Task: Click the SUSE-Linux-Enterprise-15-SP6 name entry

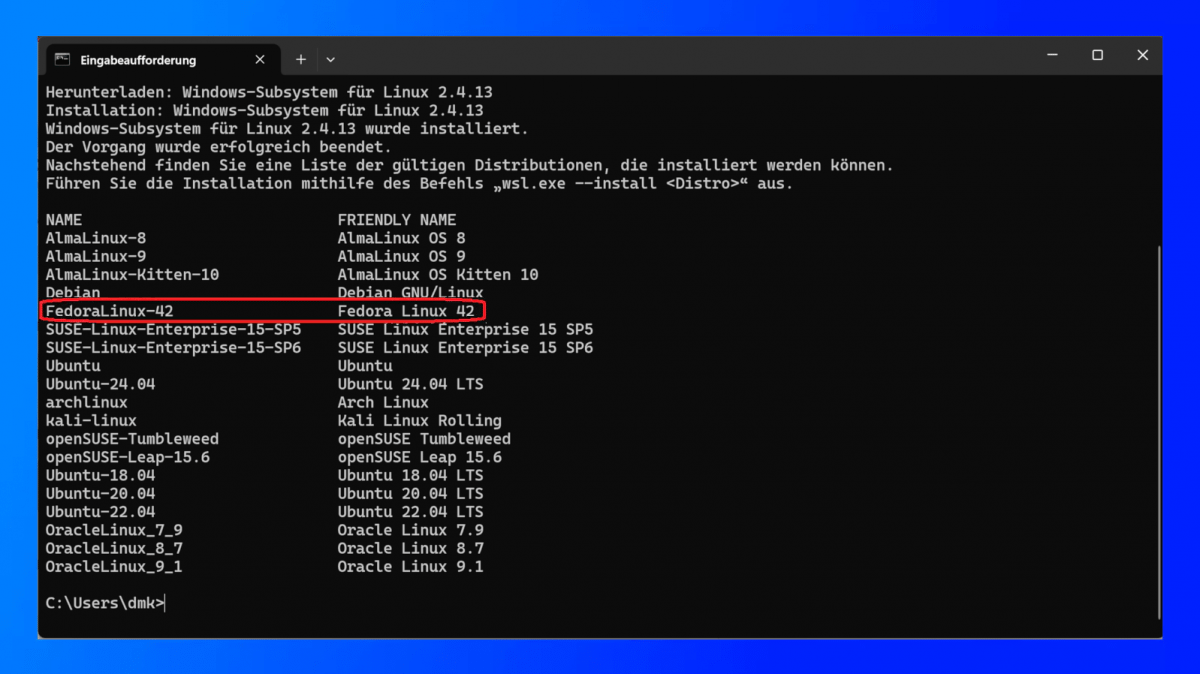Action: pos(173,348)
